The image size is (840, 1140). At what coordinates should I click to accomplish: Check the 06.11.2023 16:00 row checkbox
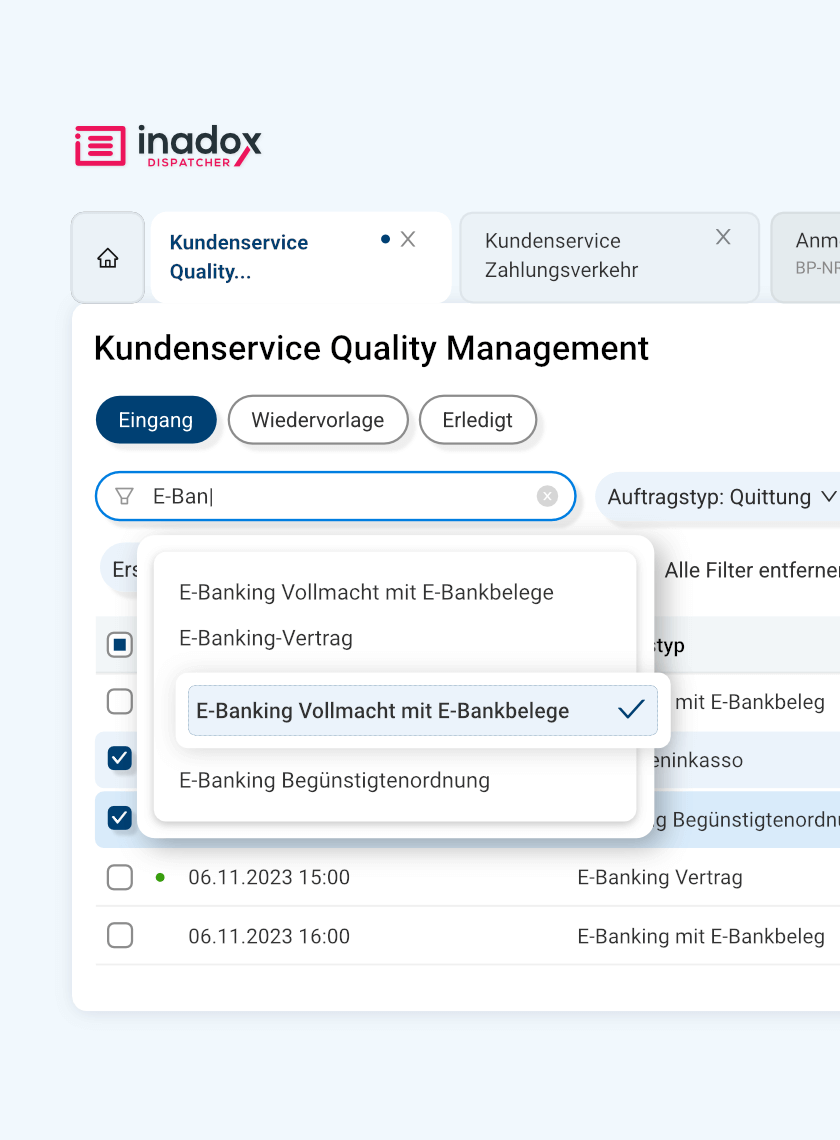pyautogui.click(x=119, y=935)
